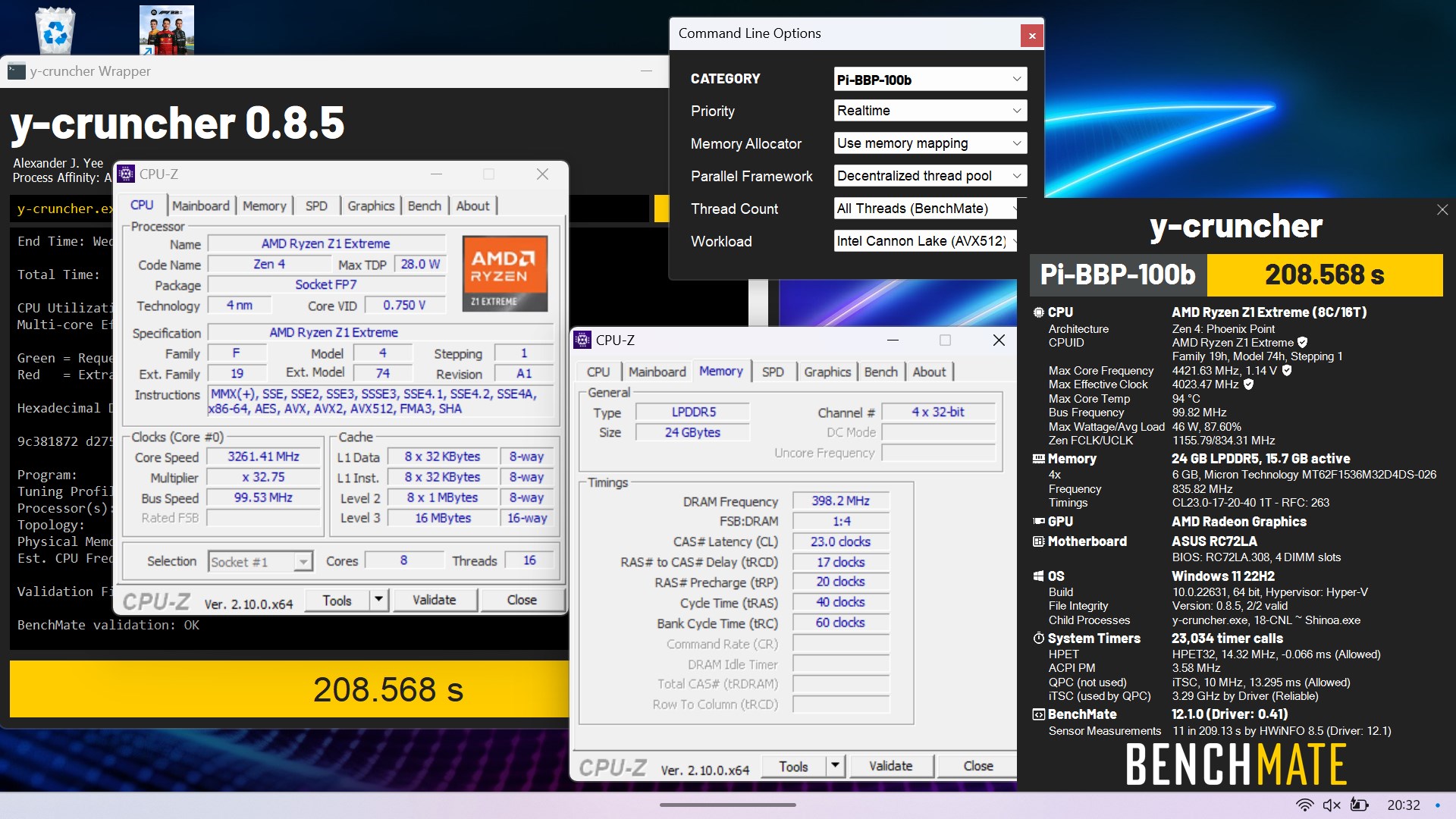Click the CAS# Latency value 23.0 clocks
This screenshot has height=819, width=1456.
(x=840, y=541)
